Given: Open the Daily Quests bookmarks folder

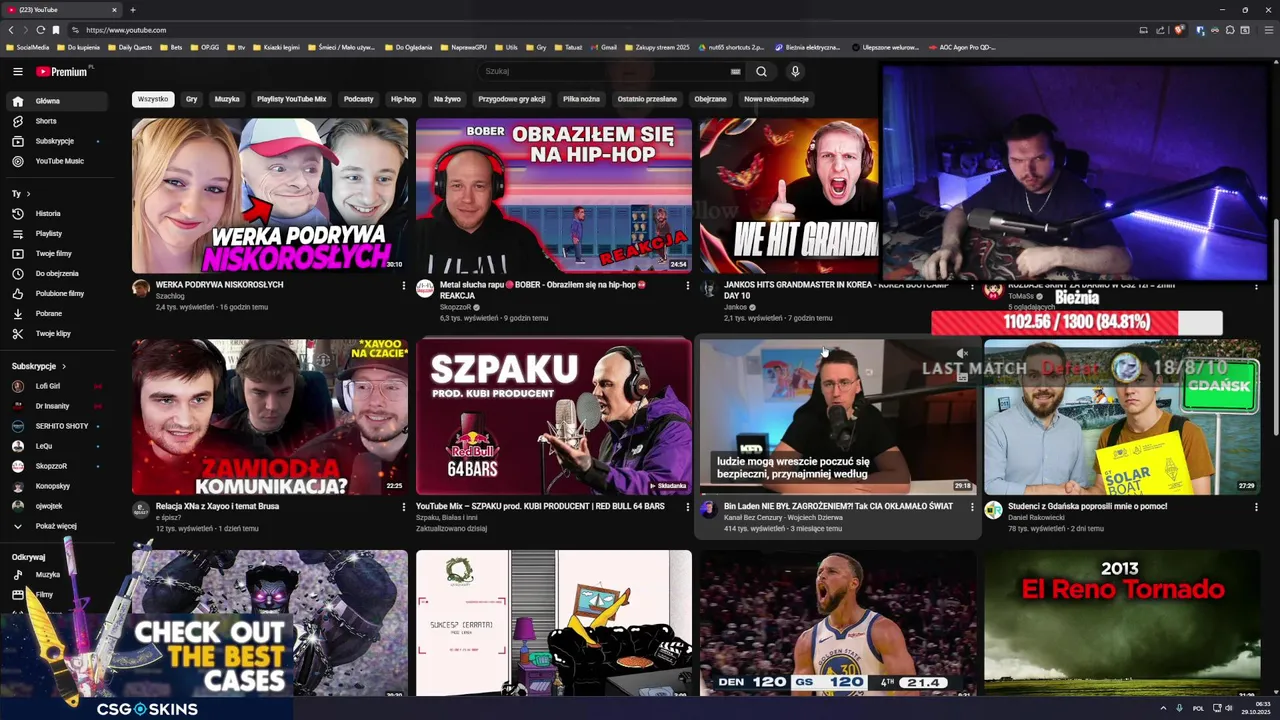Looking at the screenshot, I should coord(130,47).
